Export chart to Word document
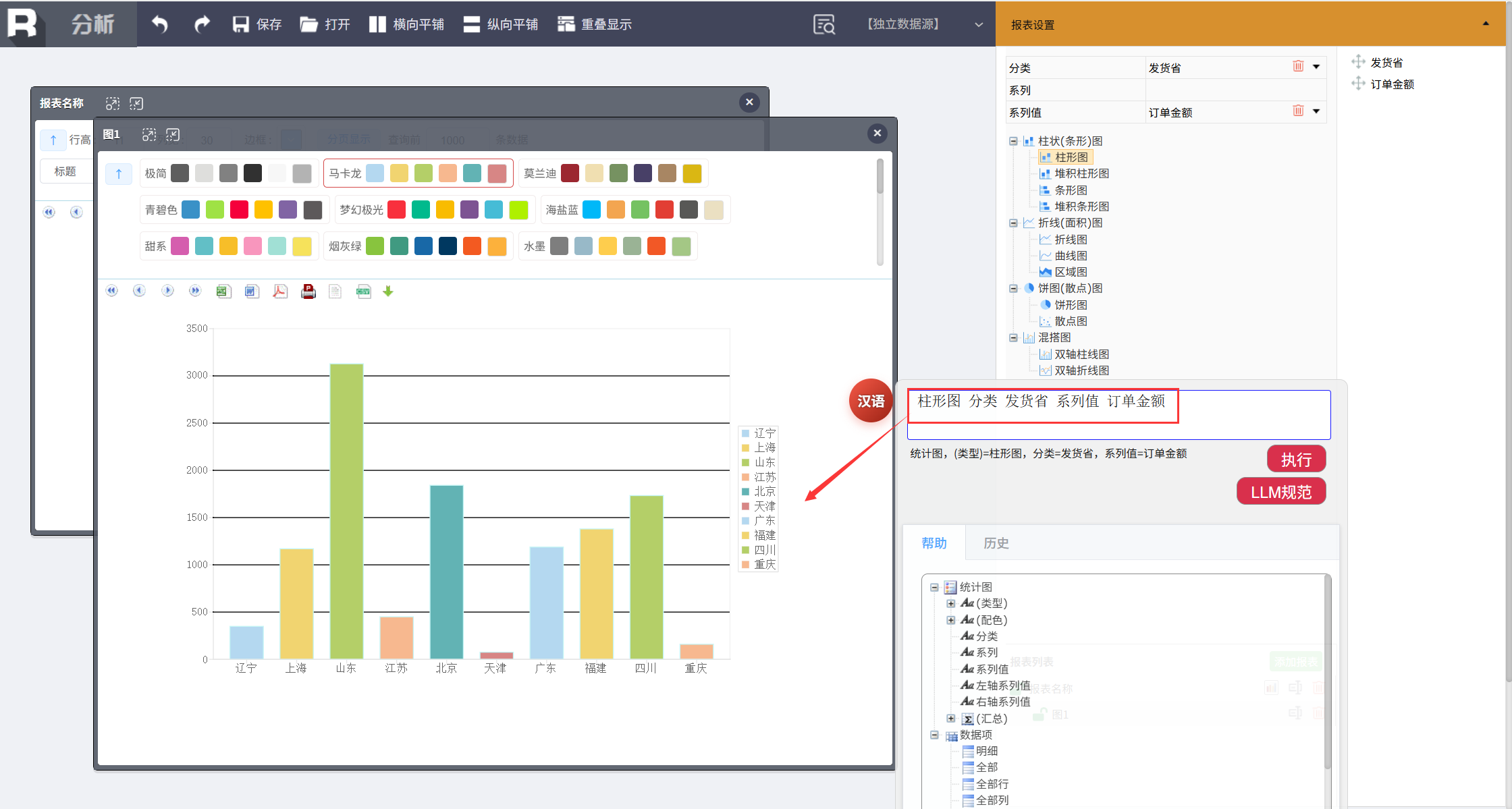Image resolution: width=1512 pixels, height=809 pixels. 252,291
